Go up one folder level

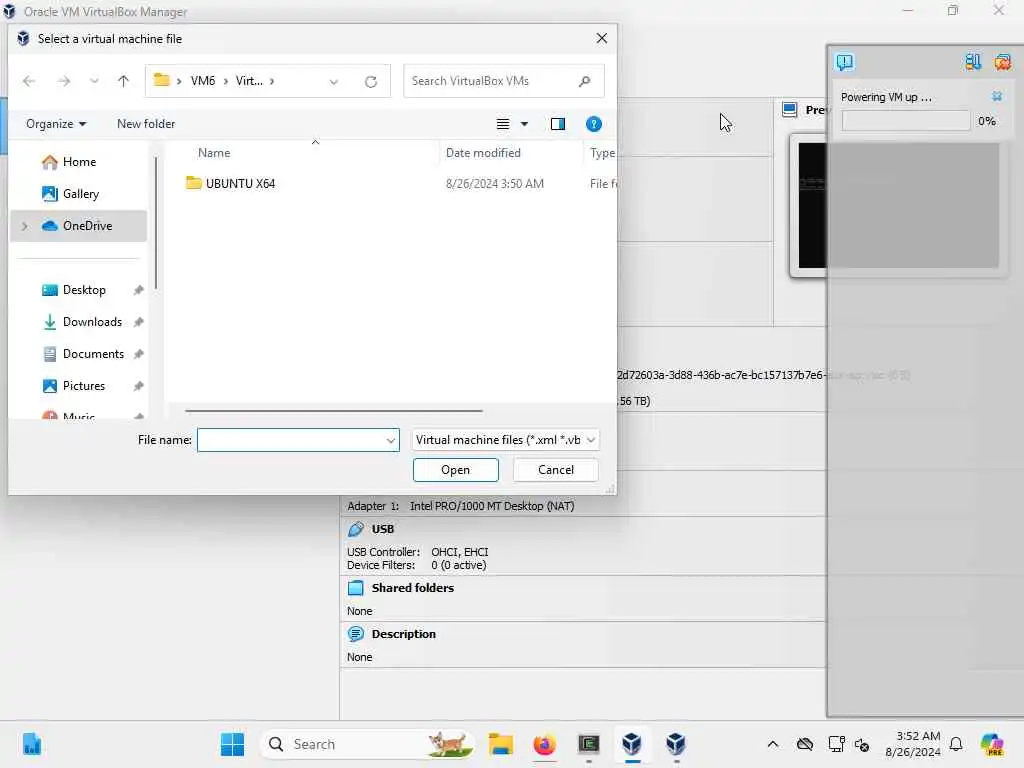click(123, 81)
